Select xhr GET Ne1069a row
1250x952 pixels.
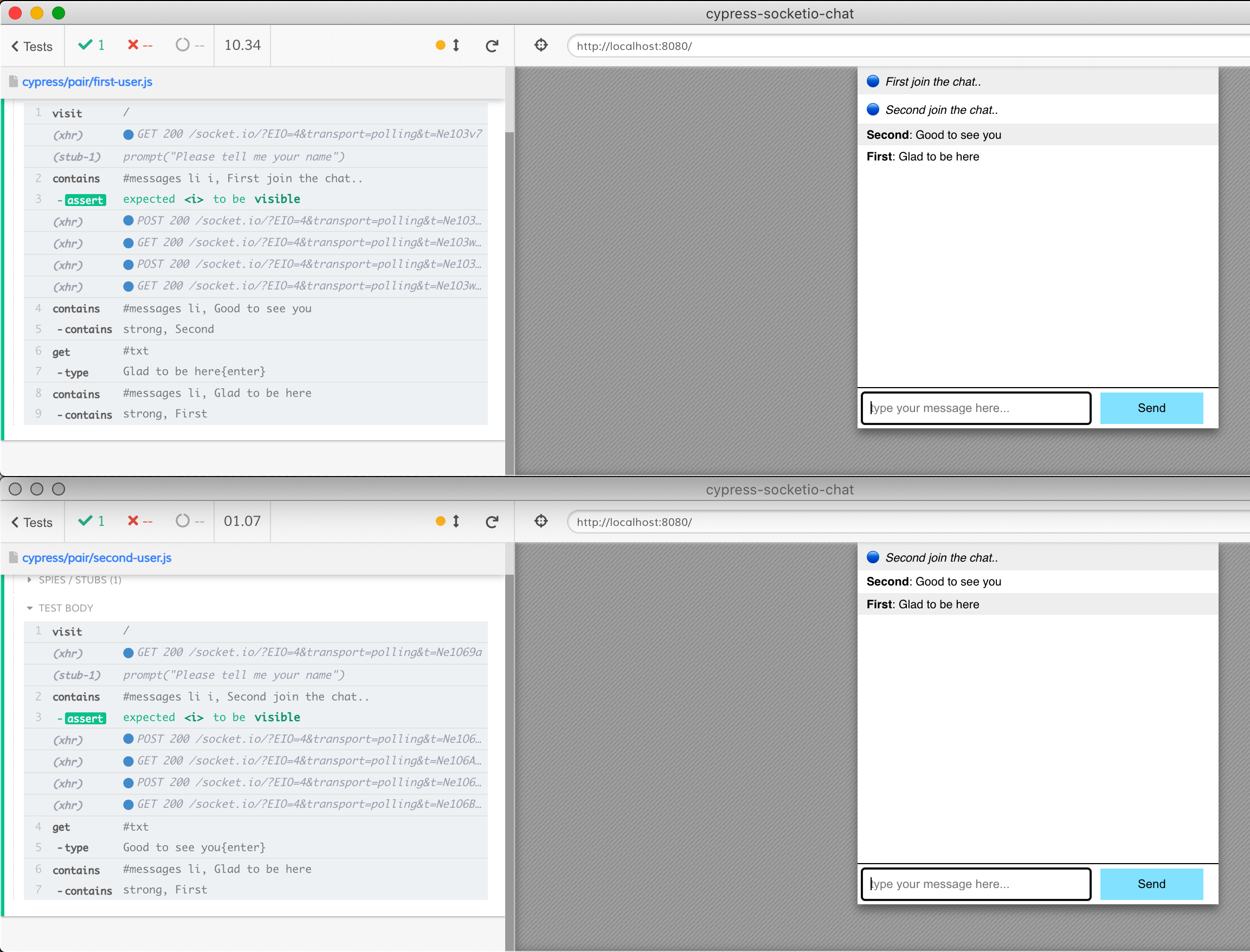click(255, 653)
